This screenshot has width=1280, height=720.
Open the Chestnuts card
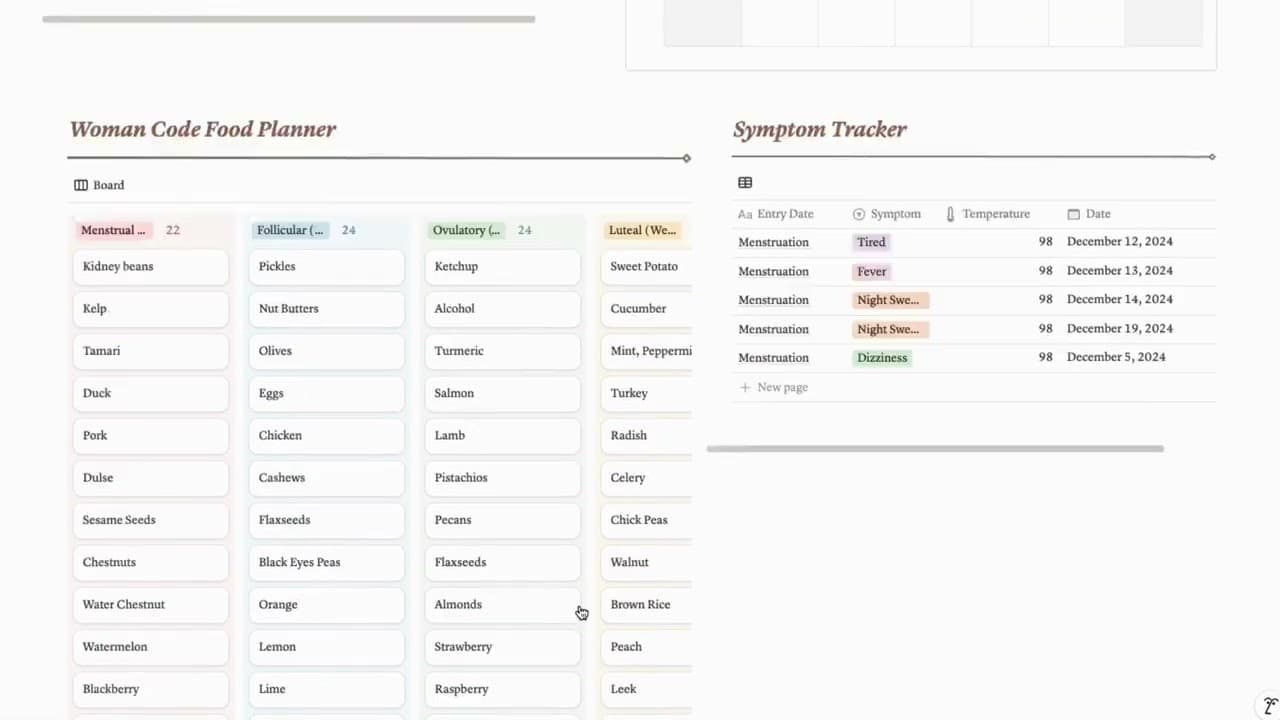pyautogui.click(x=151, y=562)
